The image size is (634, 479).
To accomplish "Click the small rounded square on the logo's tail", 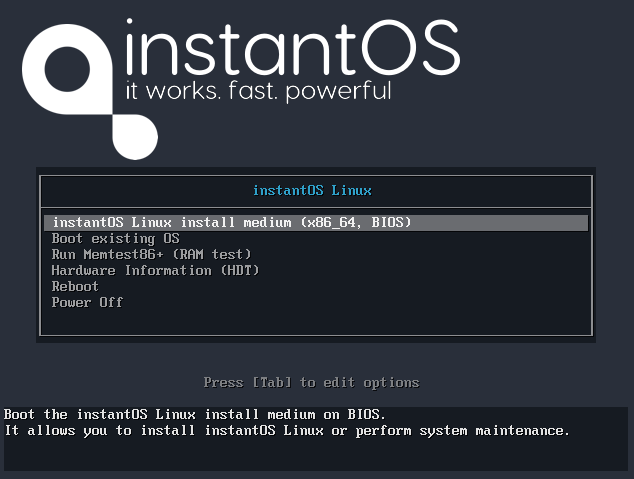I will click(135, 133).
